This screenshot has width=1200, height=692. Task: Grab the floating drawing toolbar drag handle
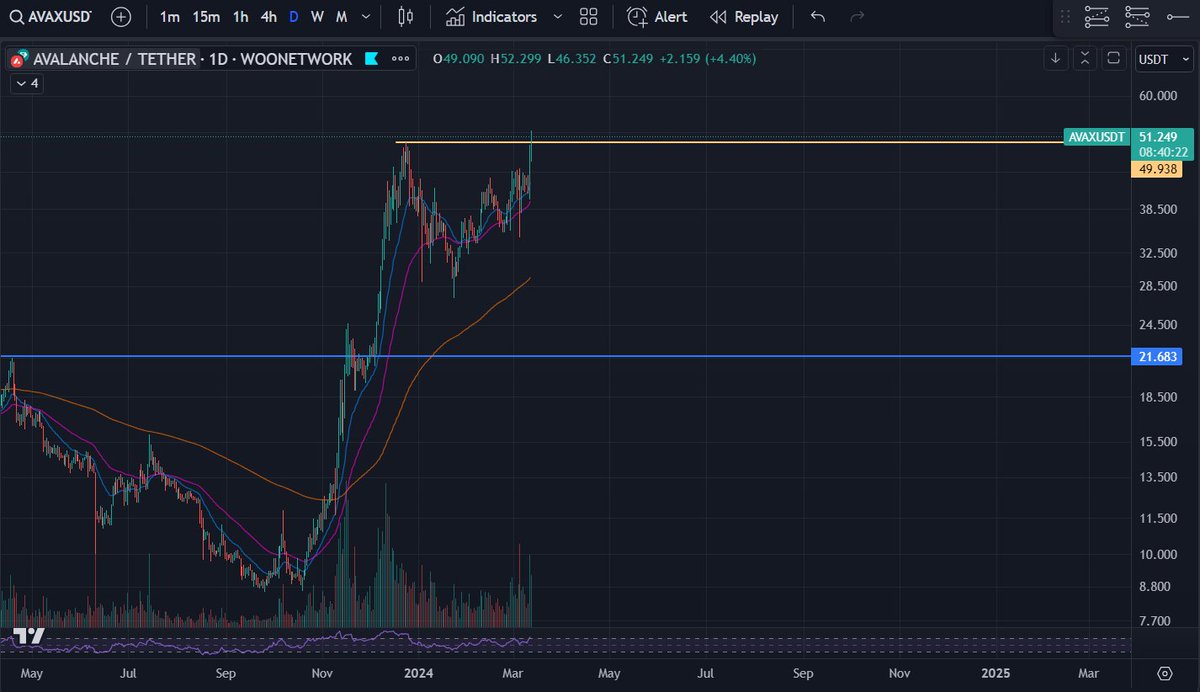click(1065, 17)
